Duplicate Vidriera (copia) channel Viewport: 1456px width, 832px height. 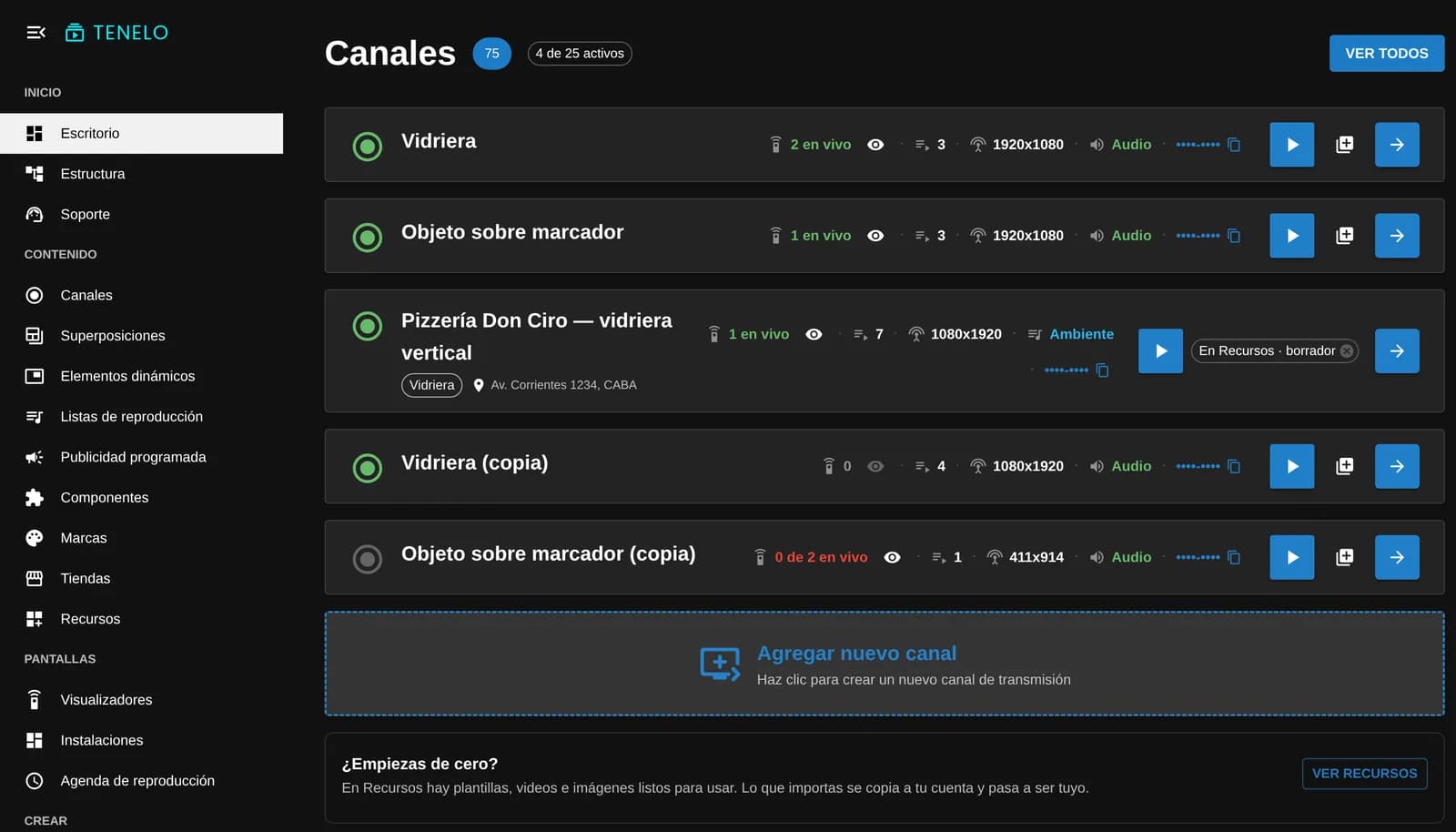(1344, 466)
